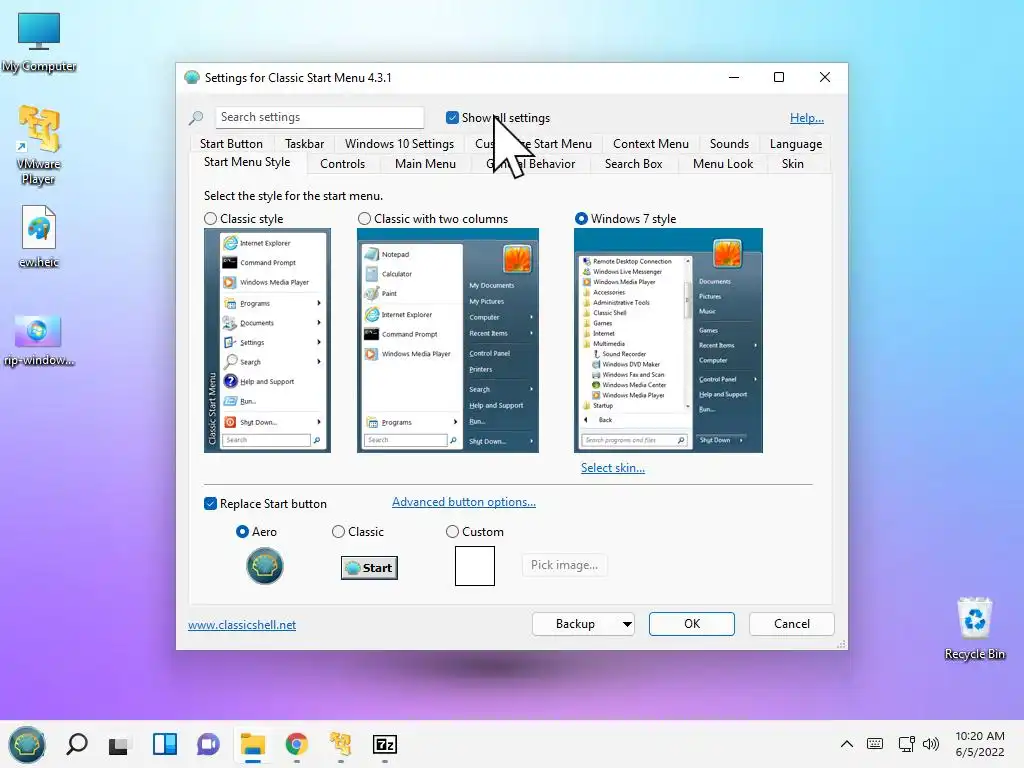The image size is (1024, 768).
Task: Click the Pick image button
Action: 564,565
